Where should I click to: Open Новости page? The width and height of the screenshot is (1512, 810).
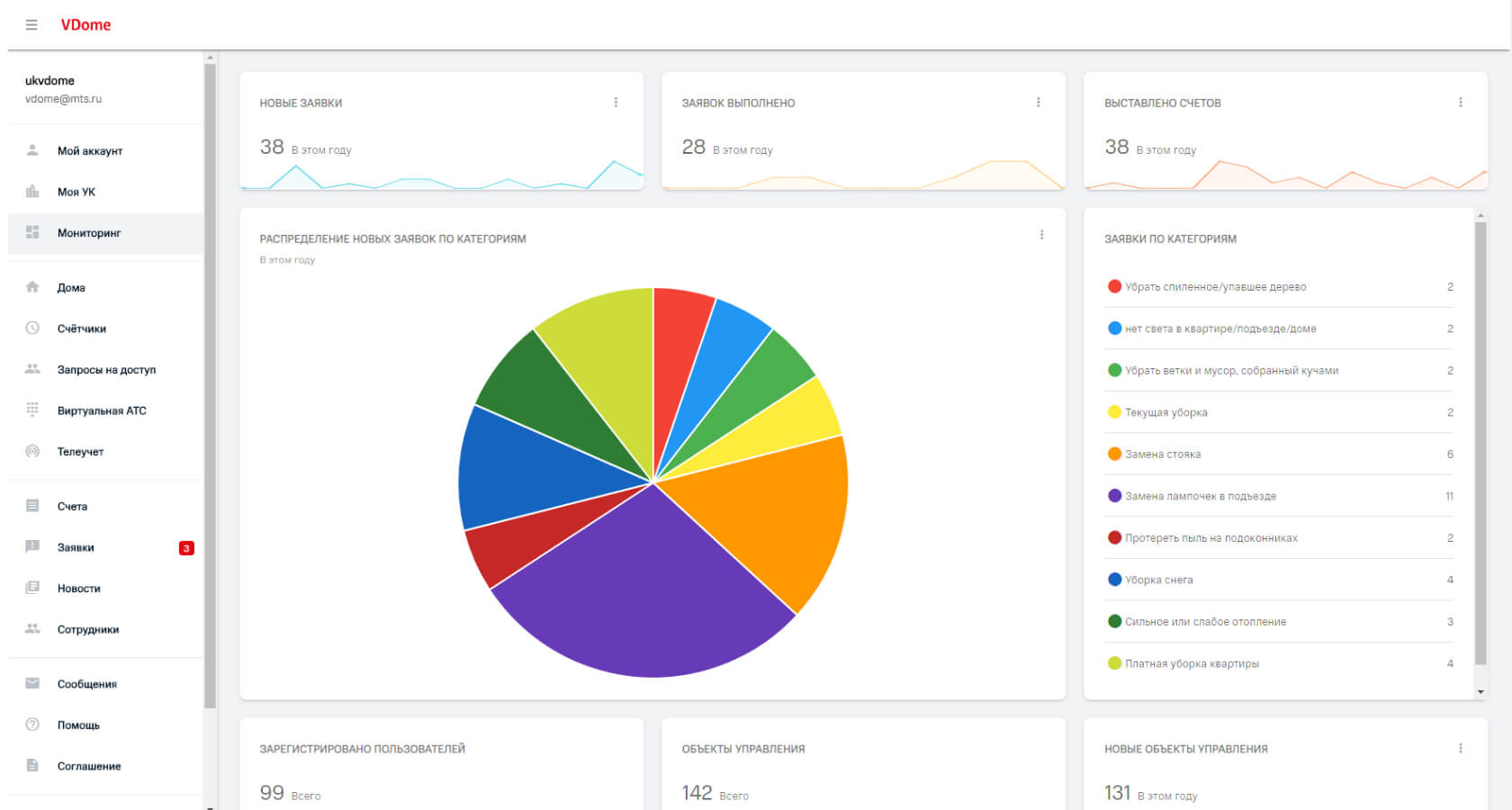[x=105, y=589]
